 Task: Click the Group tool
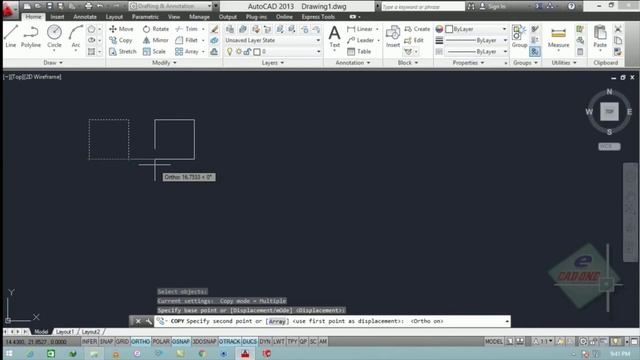tap(519, 36)
